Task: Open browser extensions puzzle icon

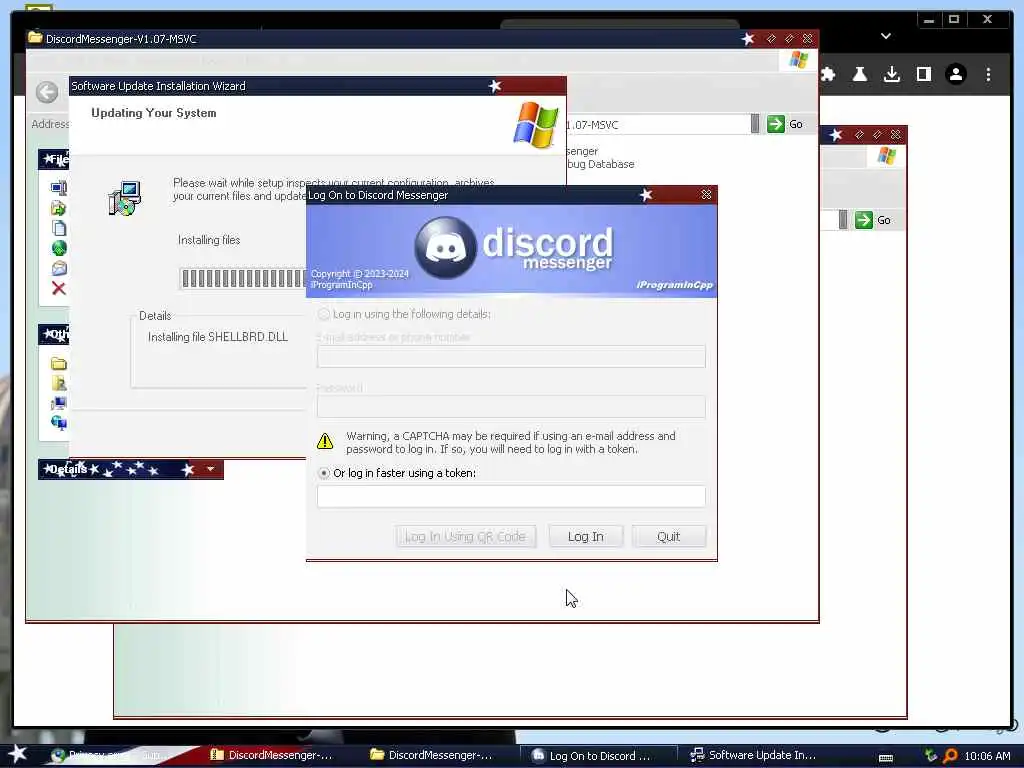Action: (828, 74)
